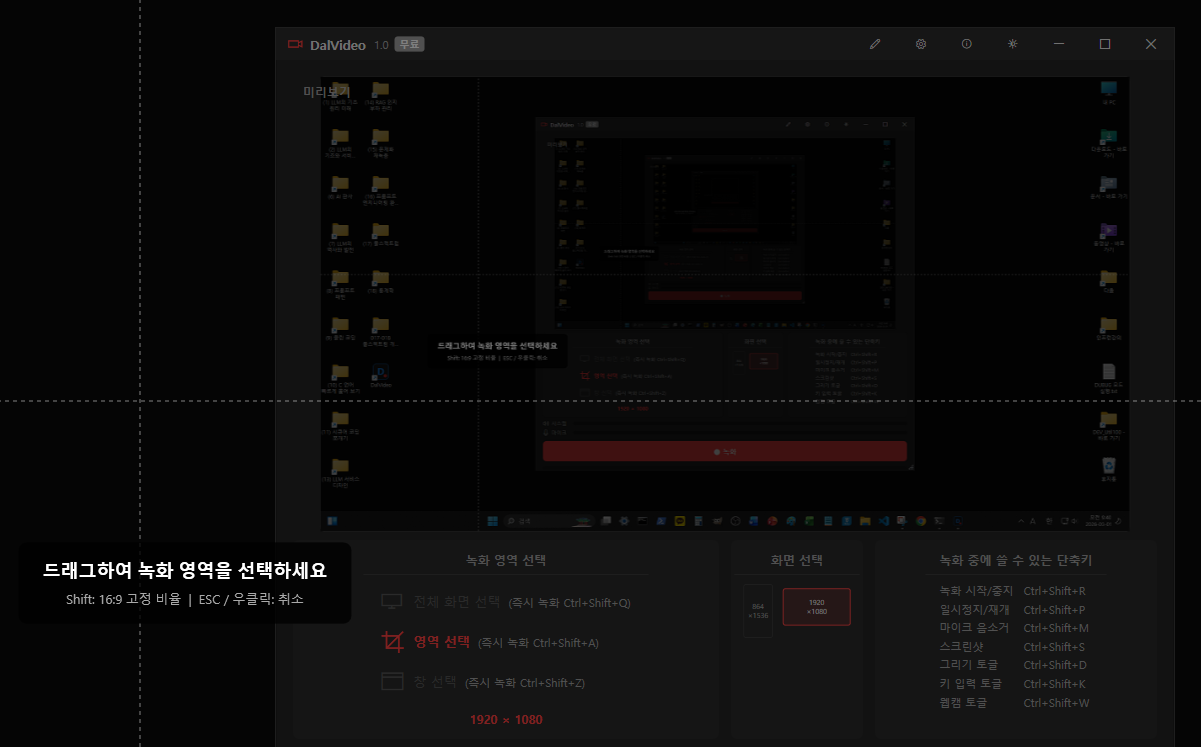Open settings via the gear icon
The image size is (1201, 747).
[921, 44]
